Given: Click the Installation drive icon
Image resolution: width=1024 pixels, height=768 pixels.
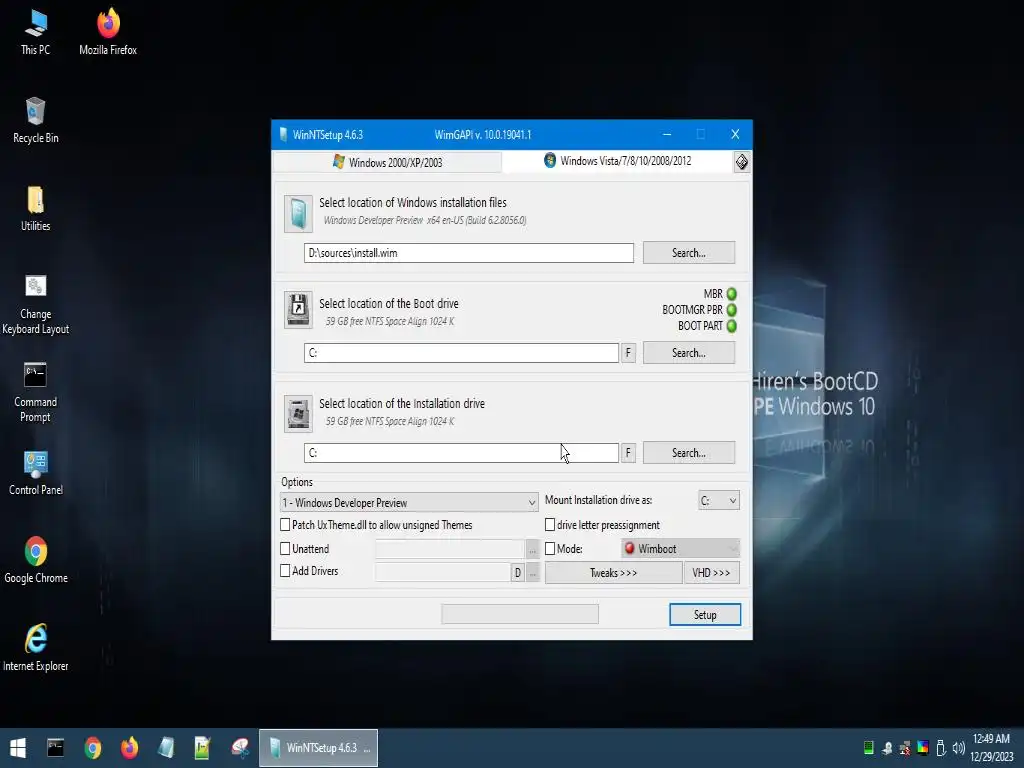Looking at the screenshot, I should (x=298, y=413).
